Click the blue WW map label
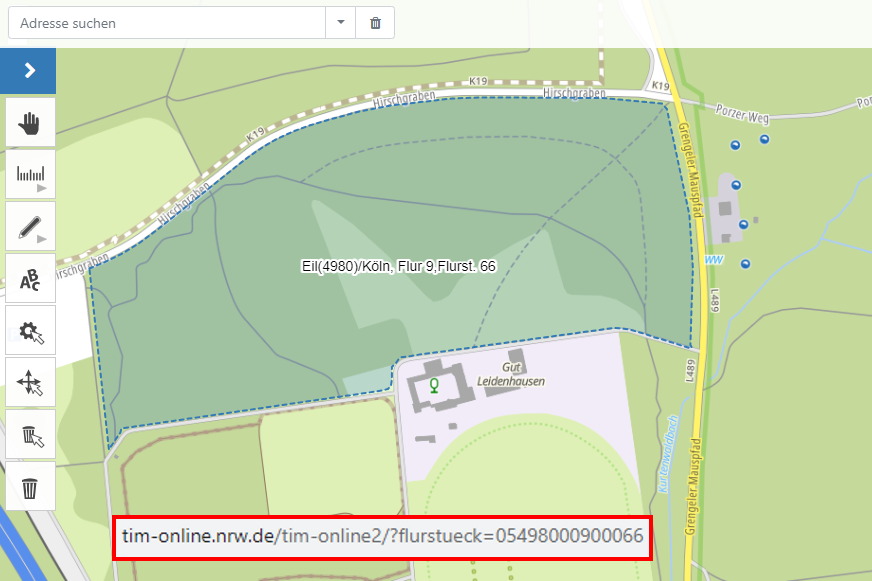Viewport: 872px width, 581px height. coord(714,260)
